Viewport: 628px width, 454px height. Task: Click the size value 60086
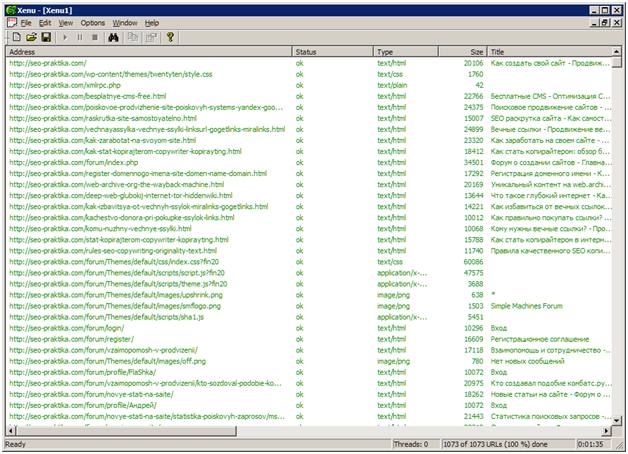click(473, 262)
